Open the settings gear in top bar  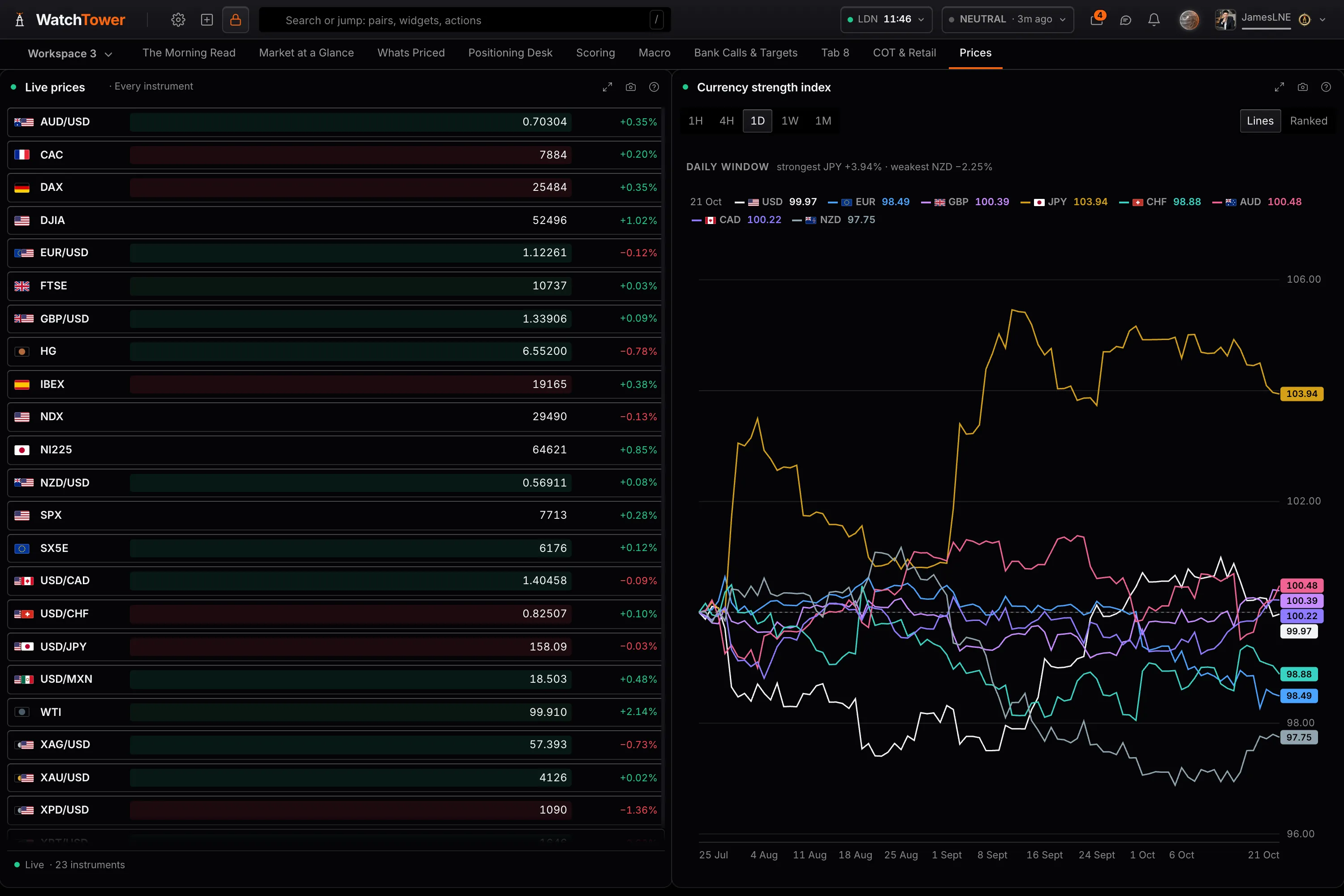tap(178, 20)
